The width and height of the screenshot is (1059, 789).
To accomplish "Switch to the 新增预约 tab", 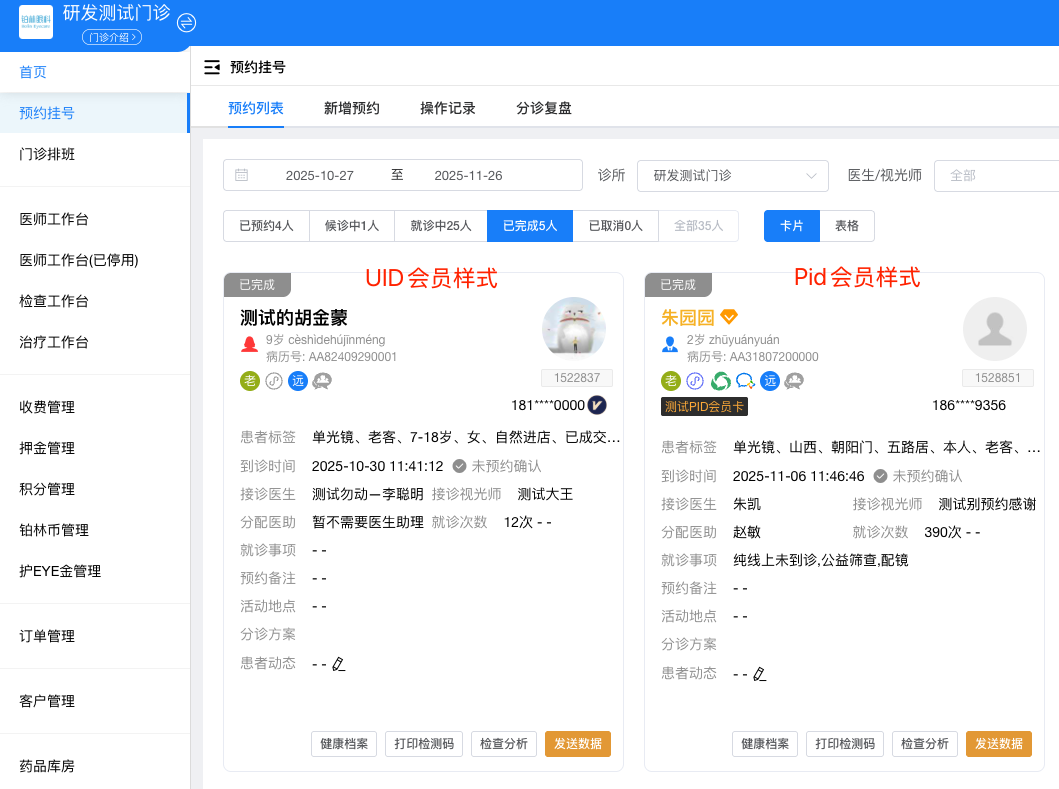I will (352, 108).
